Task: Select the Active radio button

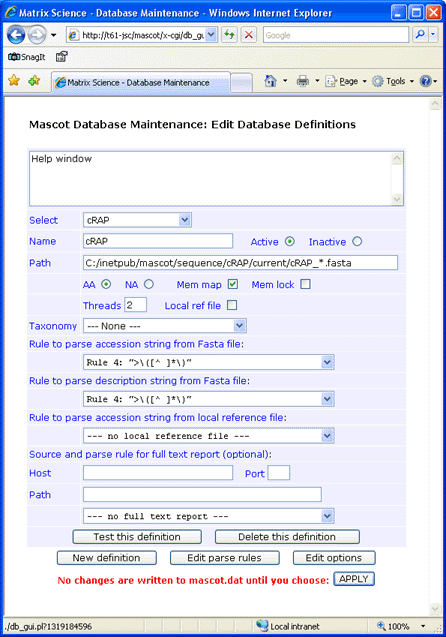Action: tap(290, 241)
